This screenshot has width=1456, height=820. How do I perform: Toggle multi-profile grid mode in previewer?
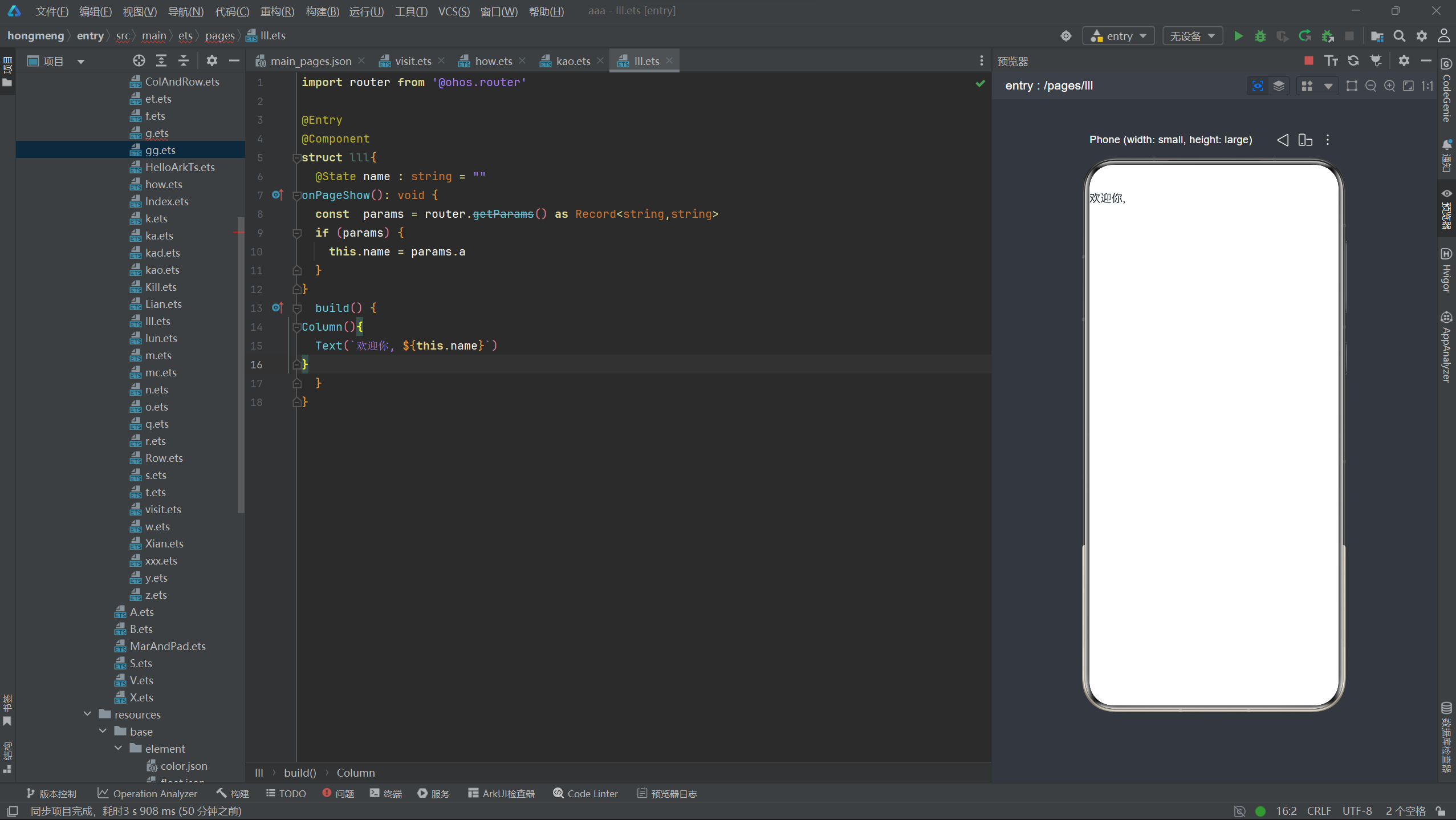coord(1307,86)
